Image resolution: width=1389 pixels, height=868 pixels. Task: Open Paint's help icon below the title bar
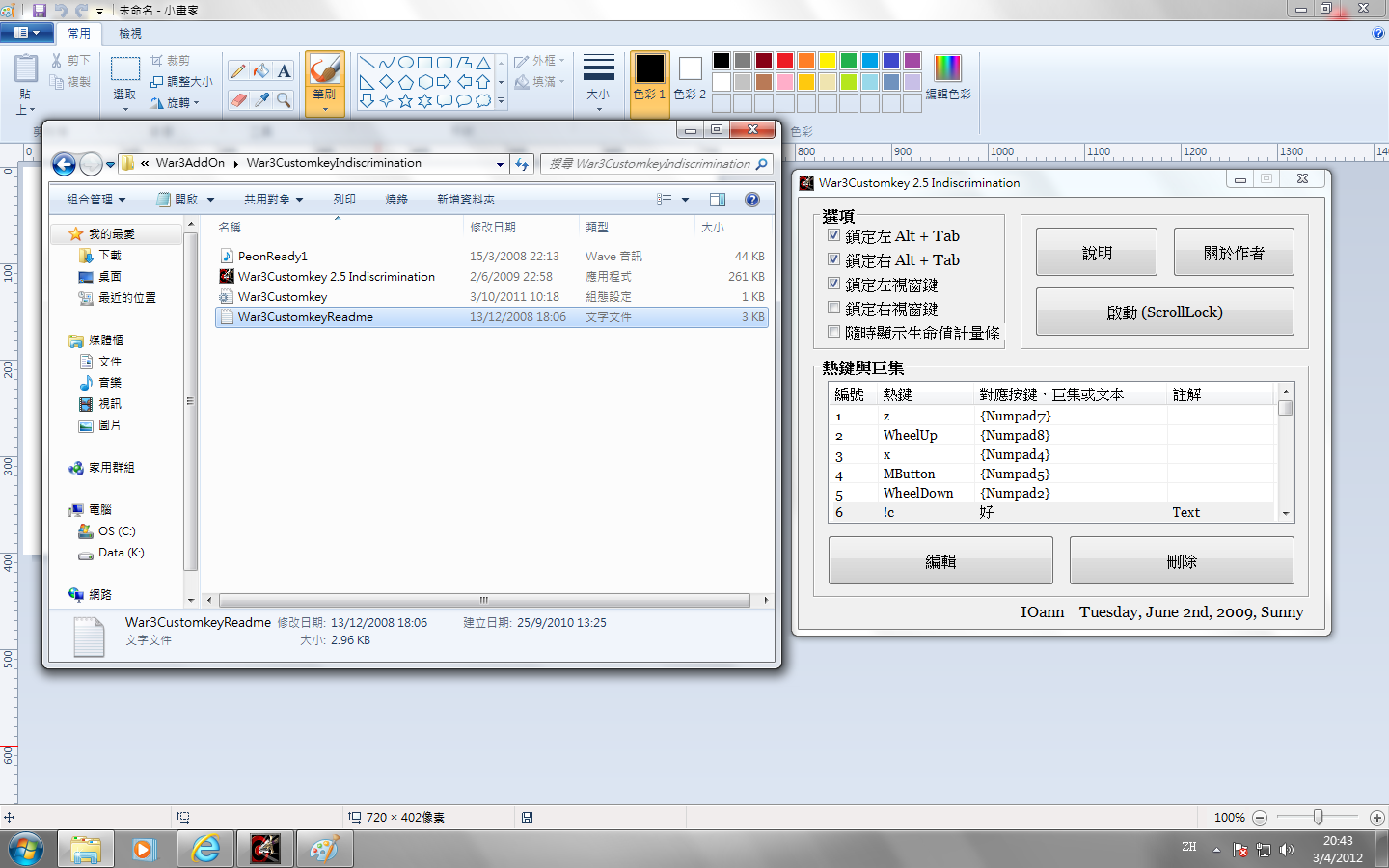coord(1378,33)
